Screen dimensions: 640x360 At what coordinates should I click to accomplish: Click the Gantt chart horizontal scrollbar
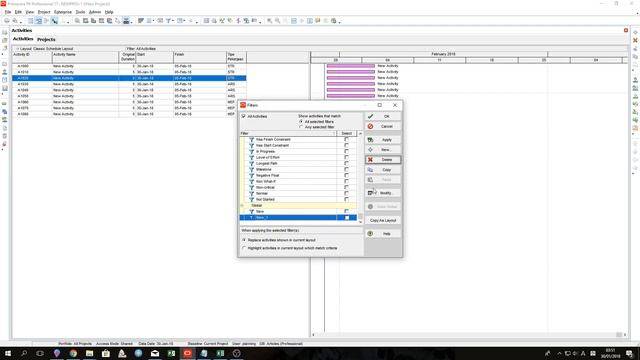tap(469, 335)
